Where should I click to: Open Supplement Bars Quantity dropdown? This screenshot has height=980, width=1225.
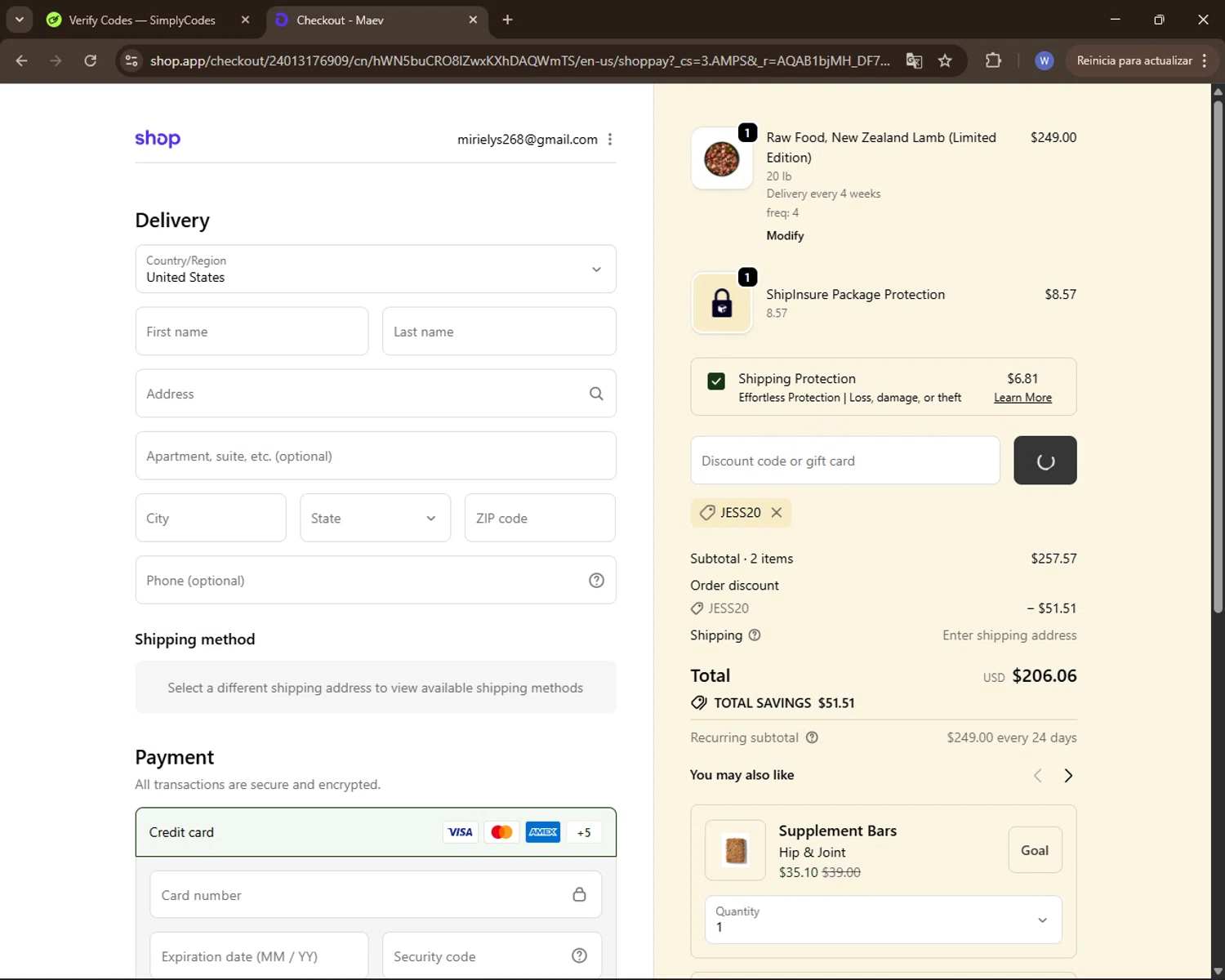tap(883, 920)
